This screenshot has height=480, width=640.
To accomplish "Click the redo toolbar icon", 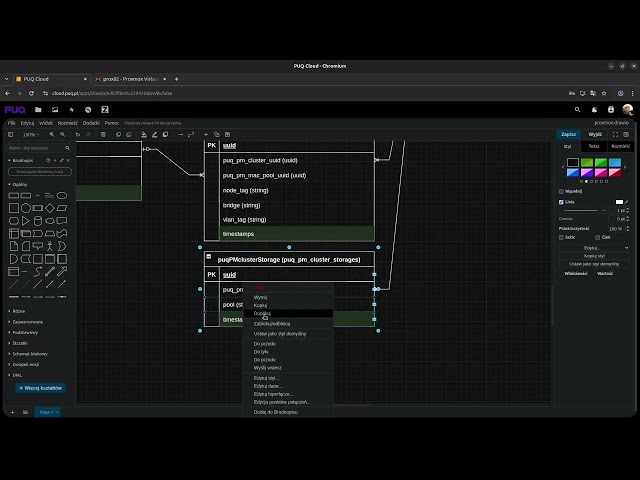I will [88, 134].
